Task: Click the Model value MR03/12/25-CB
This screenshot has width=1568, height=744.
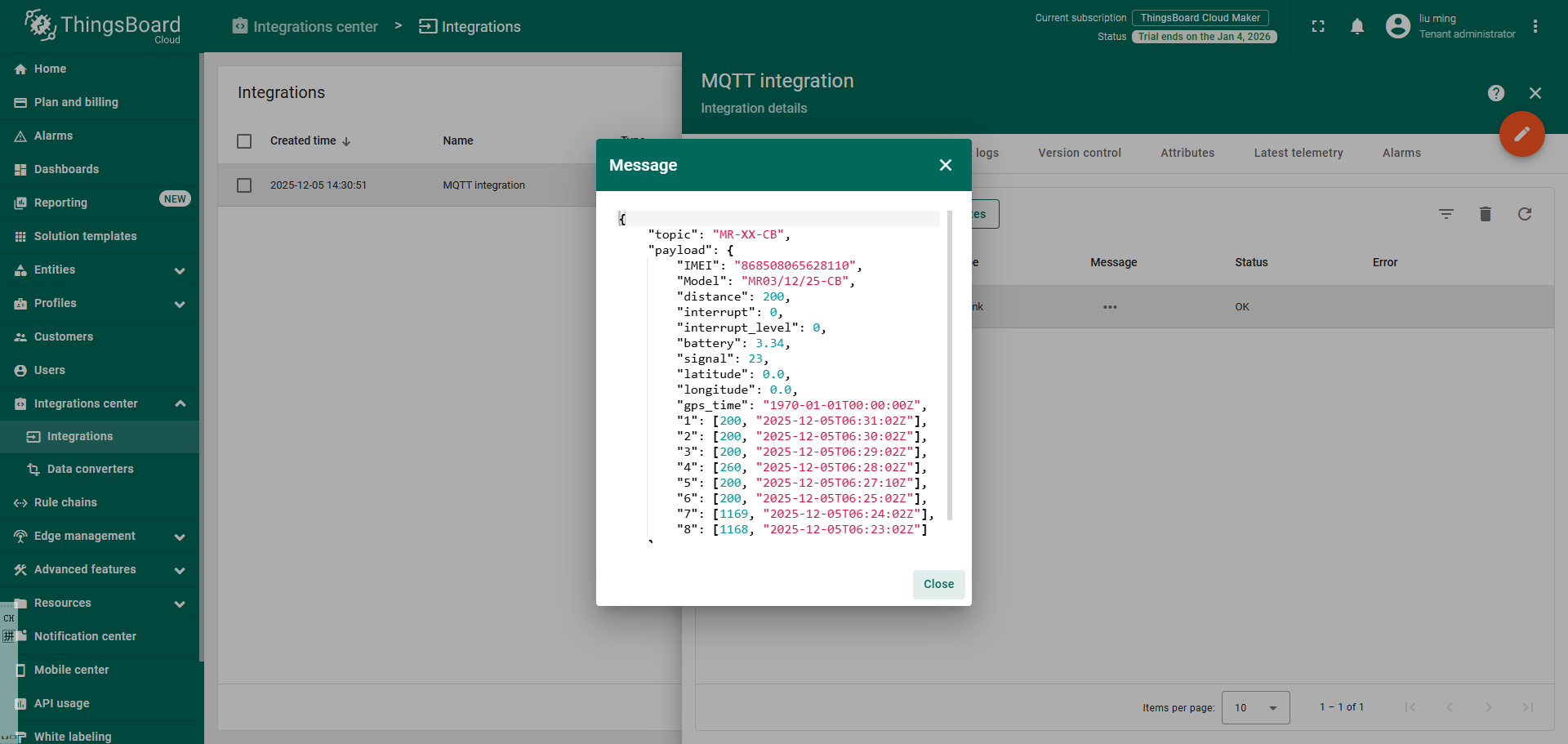Action: coord(795,282)
